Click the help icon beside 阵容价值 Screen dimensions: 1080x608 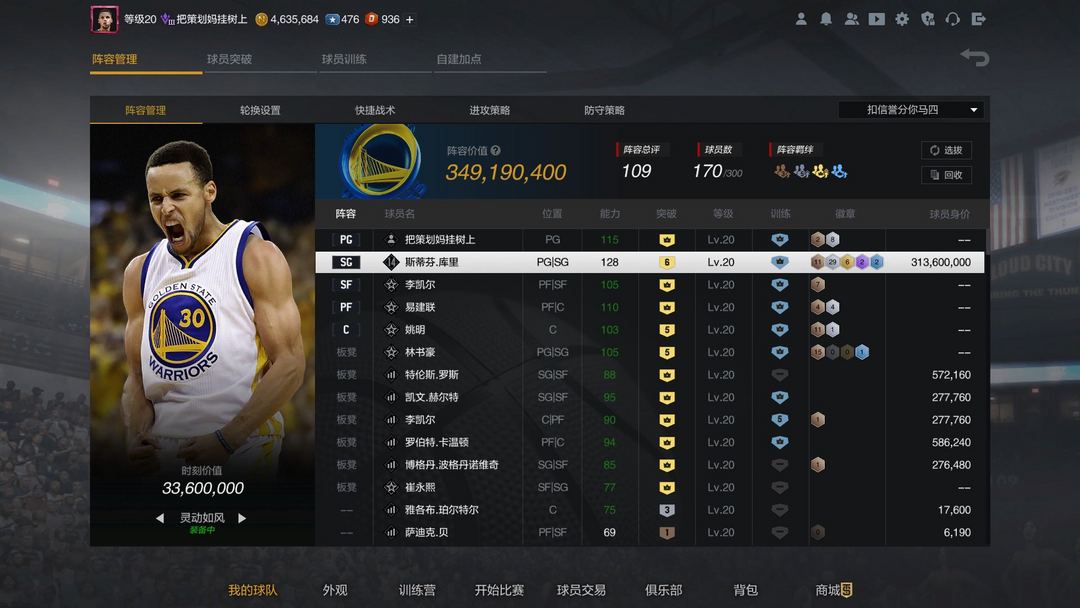point(496,151)
